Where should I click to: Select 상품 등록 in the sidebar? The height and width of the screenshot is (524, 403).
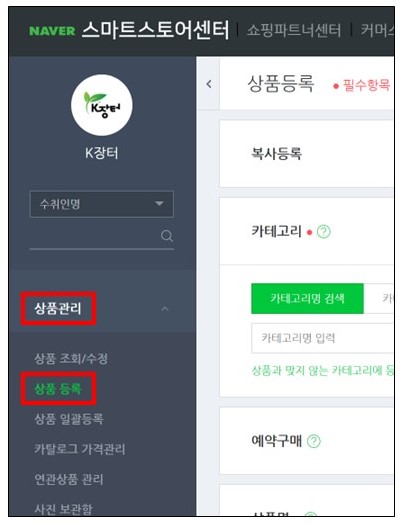58,389
